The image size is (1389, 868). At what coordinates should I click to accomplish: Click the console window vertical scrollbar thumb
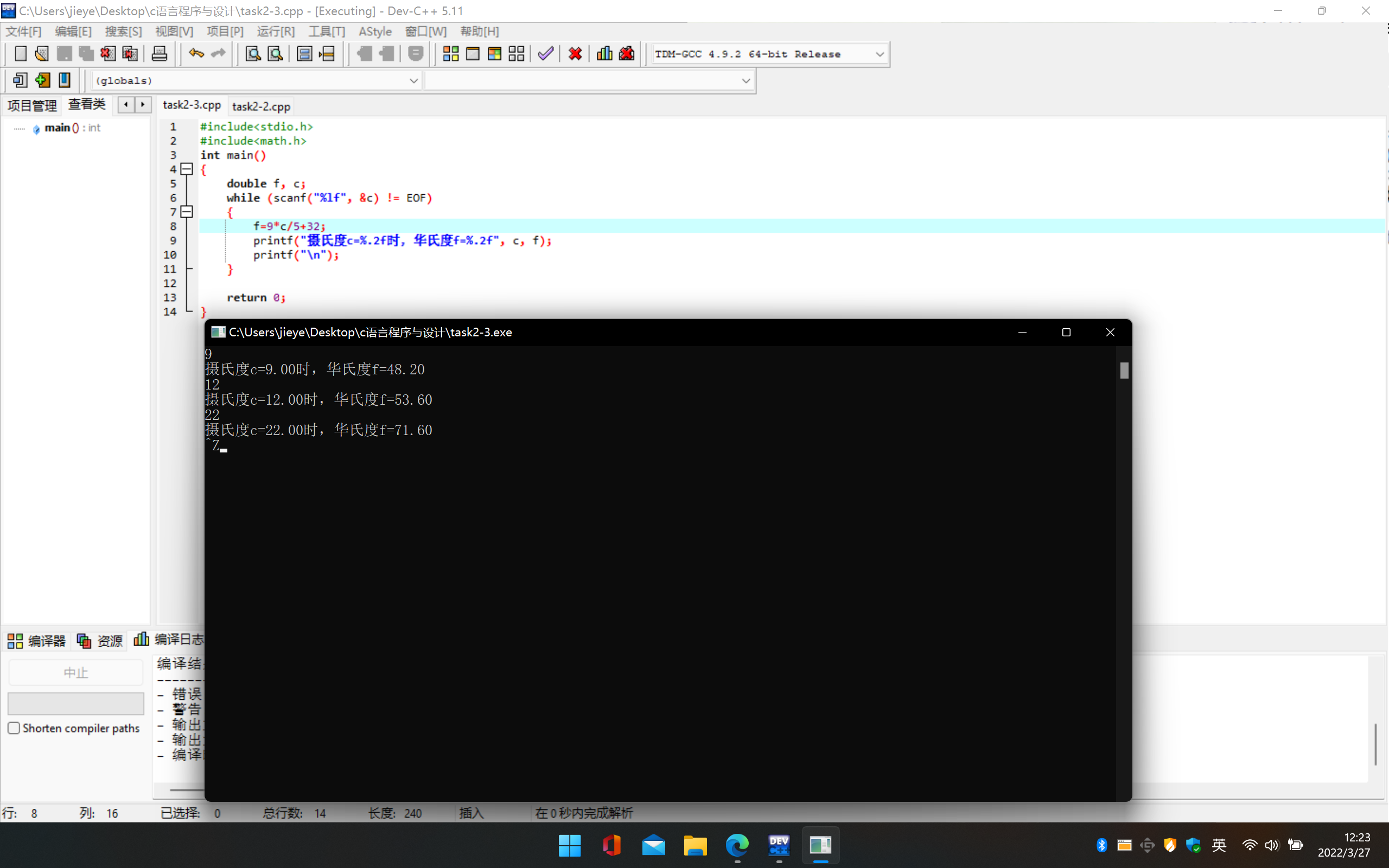[1124, 371]
